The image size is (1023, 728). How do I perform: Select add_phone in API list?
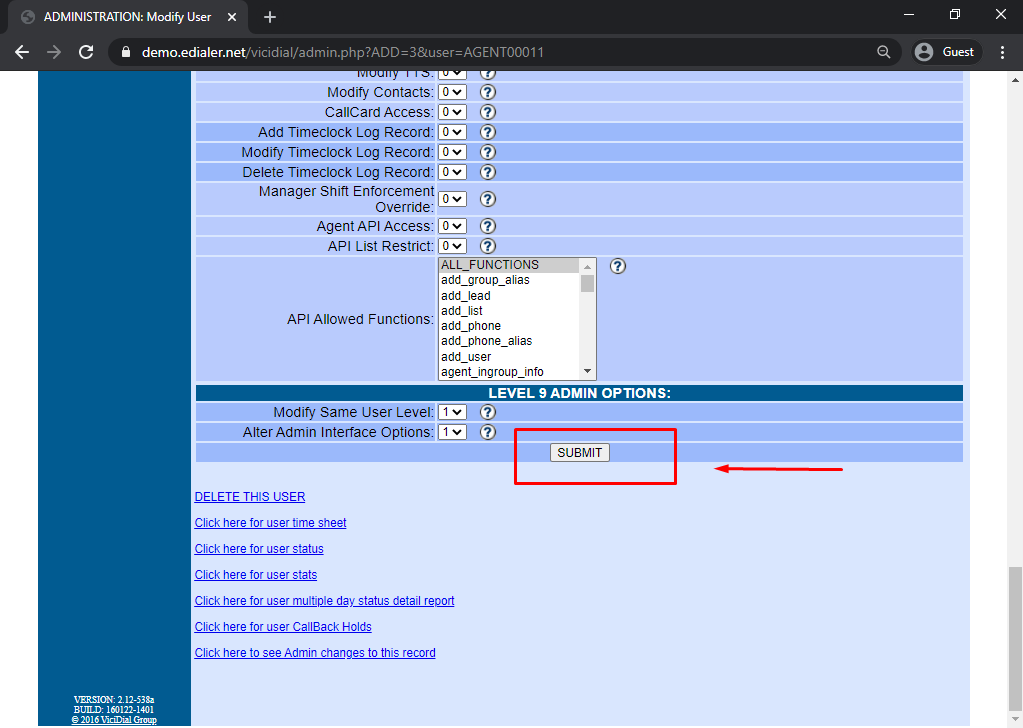509,326
